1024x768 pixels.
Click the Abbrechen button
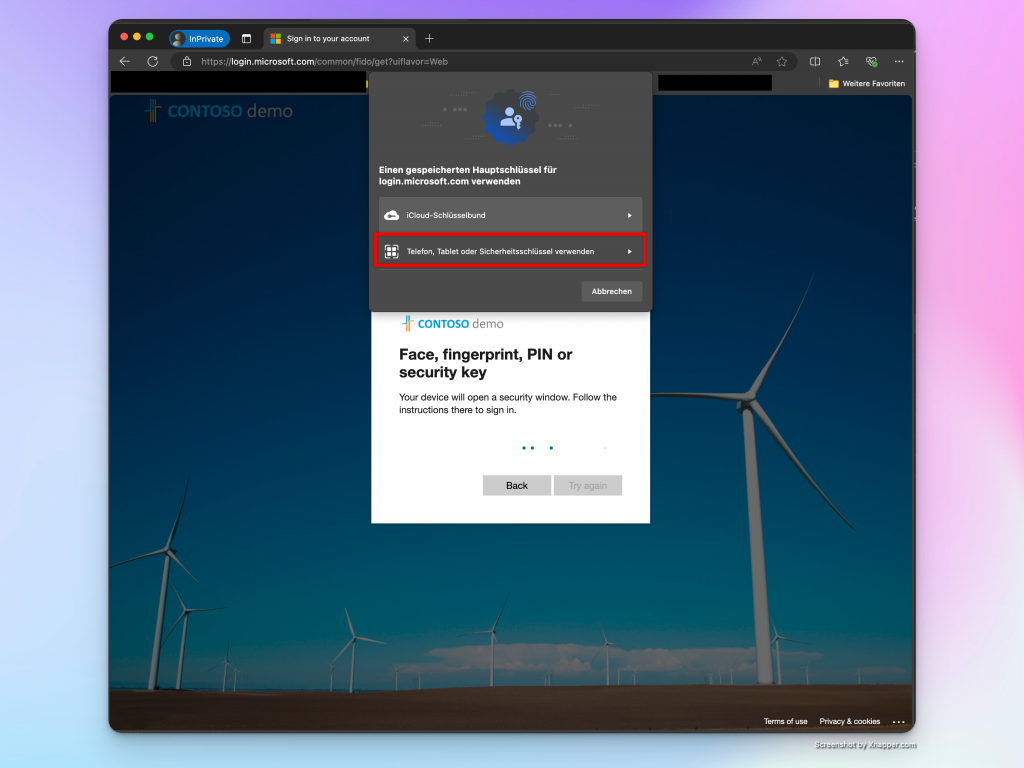pyautogui.click(x=611, y=291)
